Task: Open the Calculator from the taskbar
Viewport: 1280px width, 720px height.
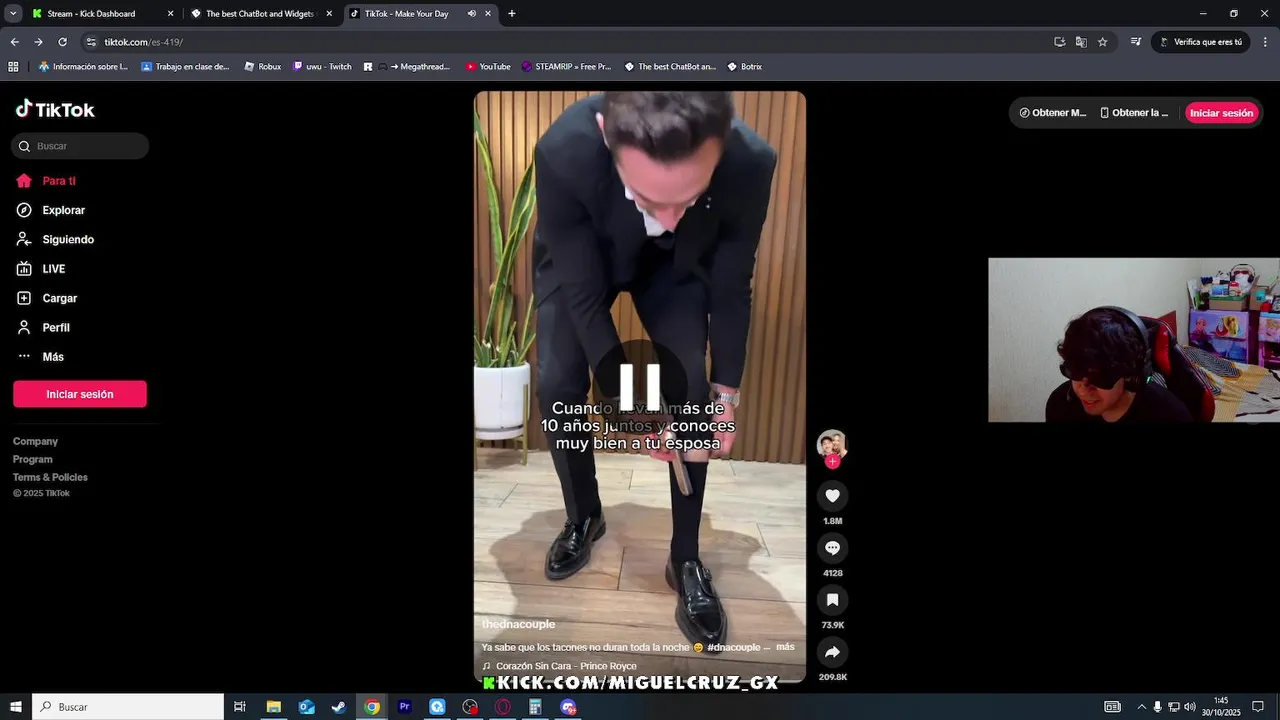Action: (536, 707)
